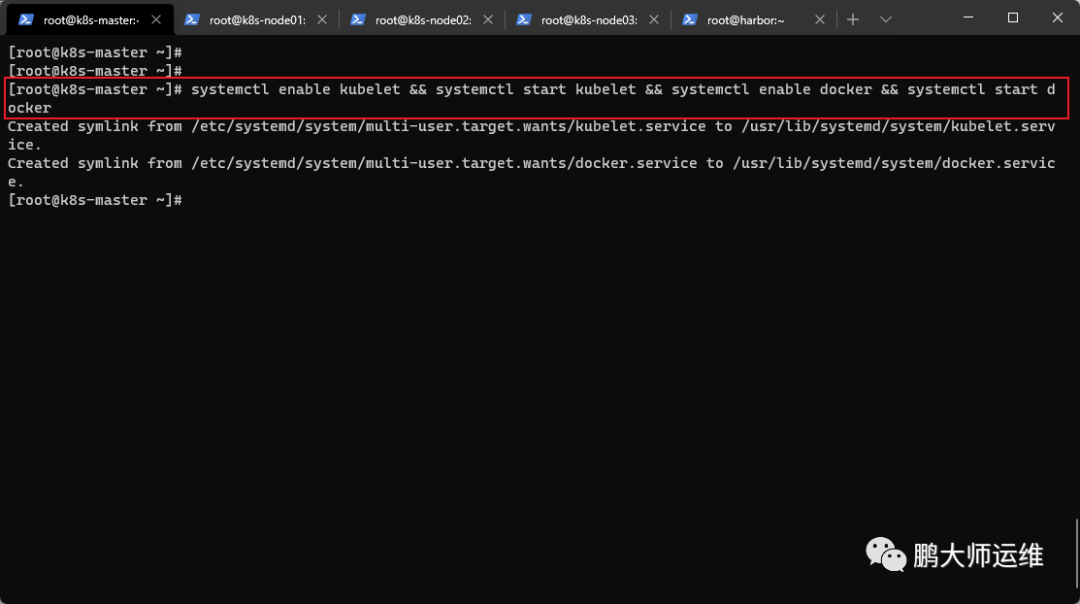
Task: Close the root@harbor tab
Action: pos(820,20)
